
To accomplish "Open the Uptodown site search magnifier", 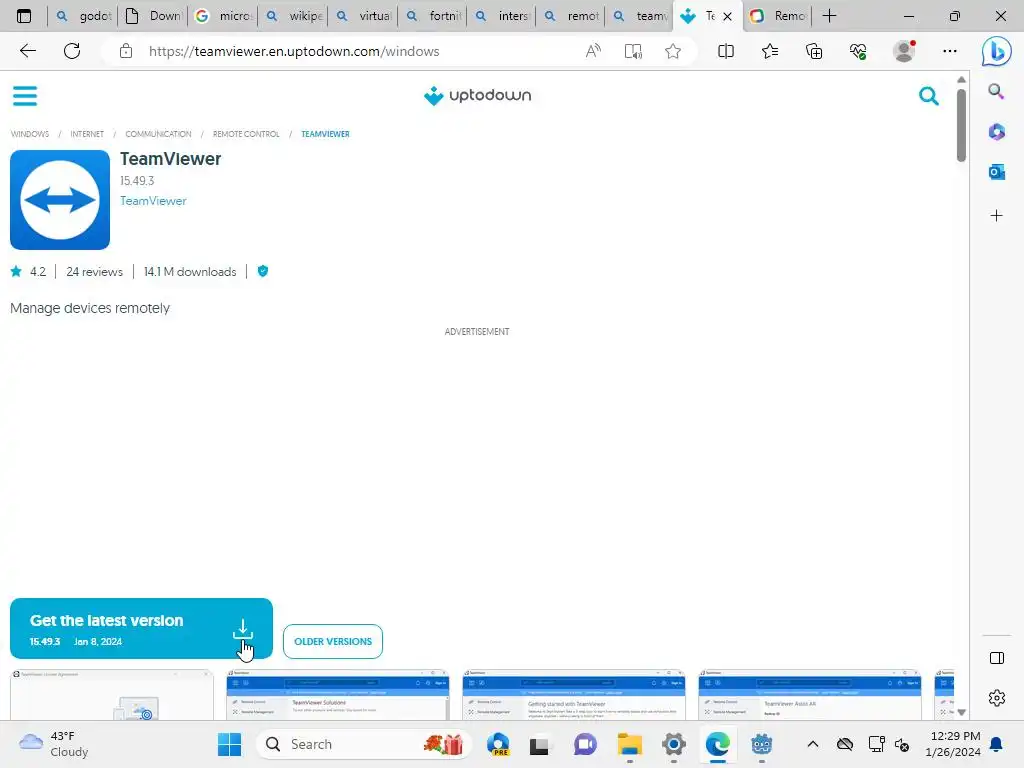I will coord(928,96).
